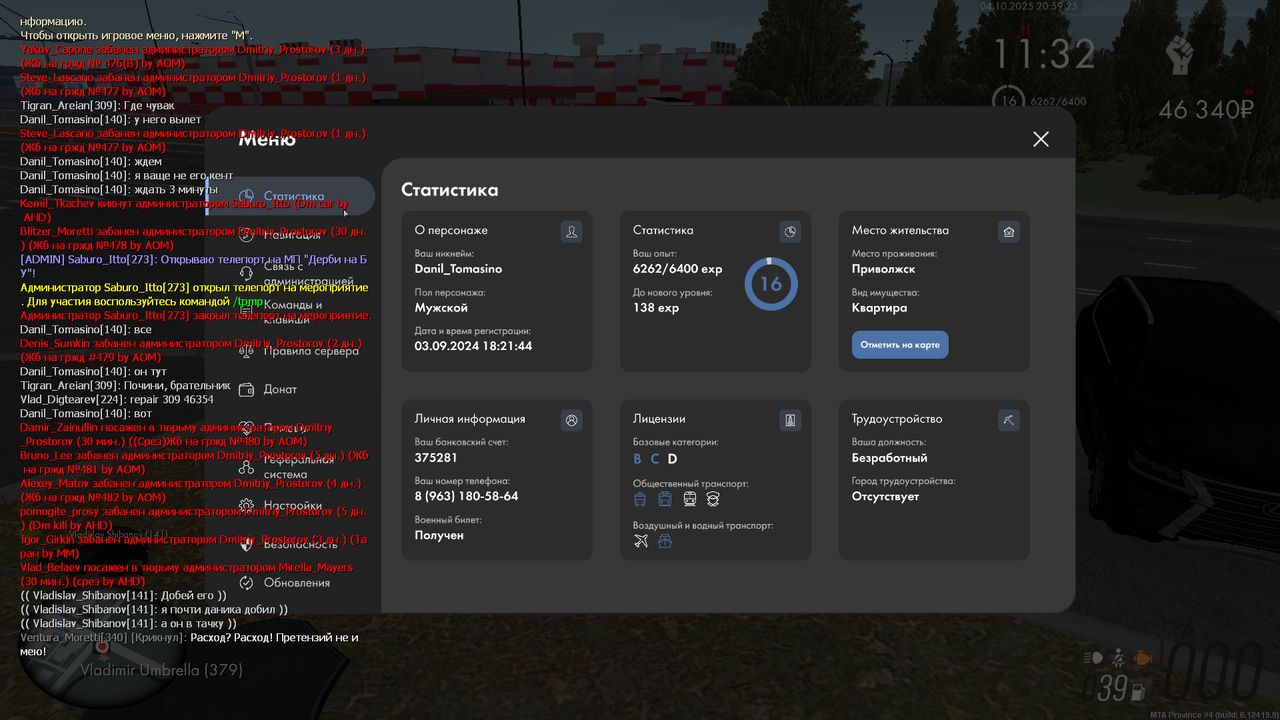Click the pie-chart icon on Статистика card

790,231
